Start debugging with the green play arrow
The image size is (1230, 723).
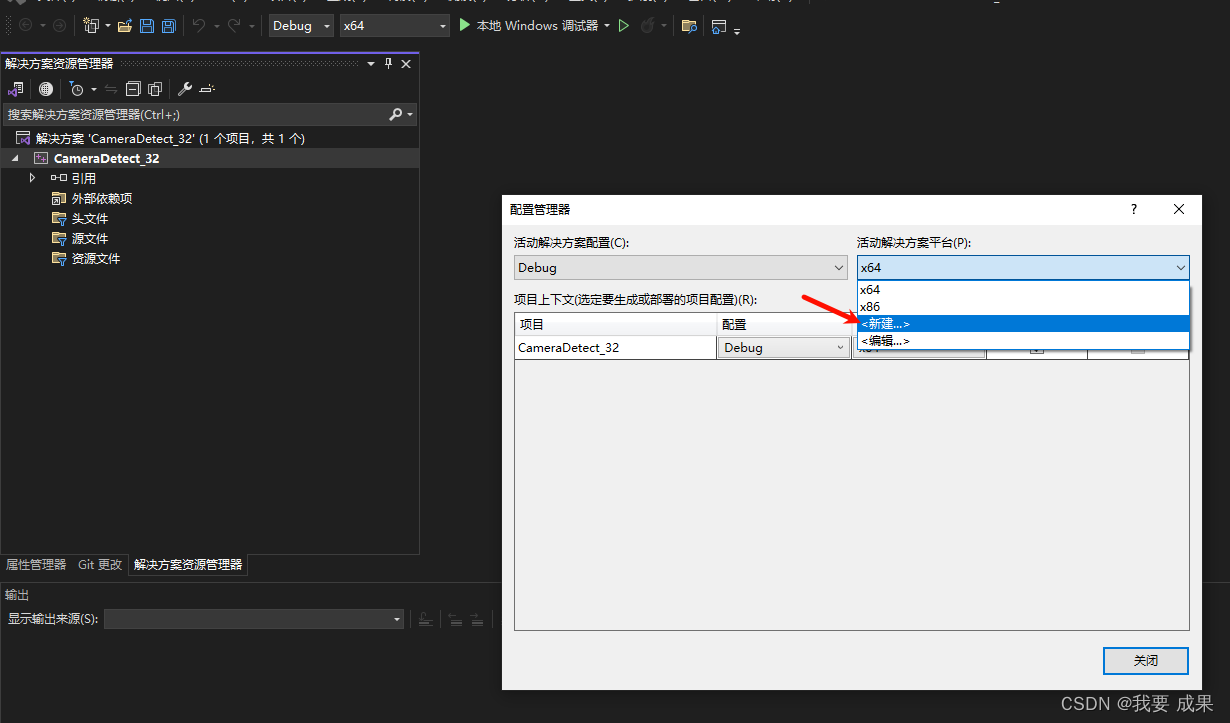click(x=465, y=26)
